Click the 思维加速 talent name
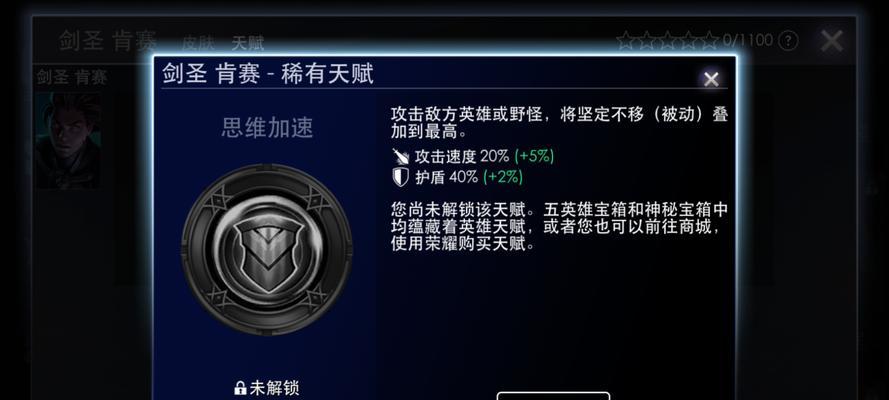Image resolution: width=889 pixels, height=400 pixels. (x=267, y=129)
